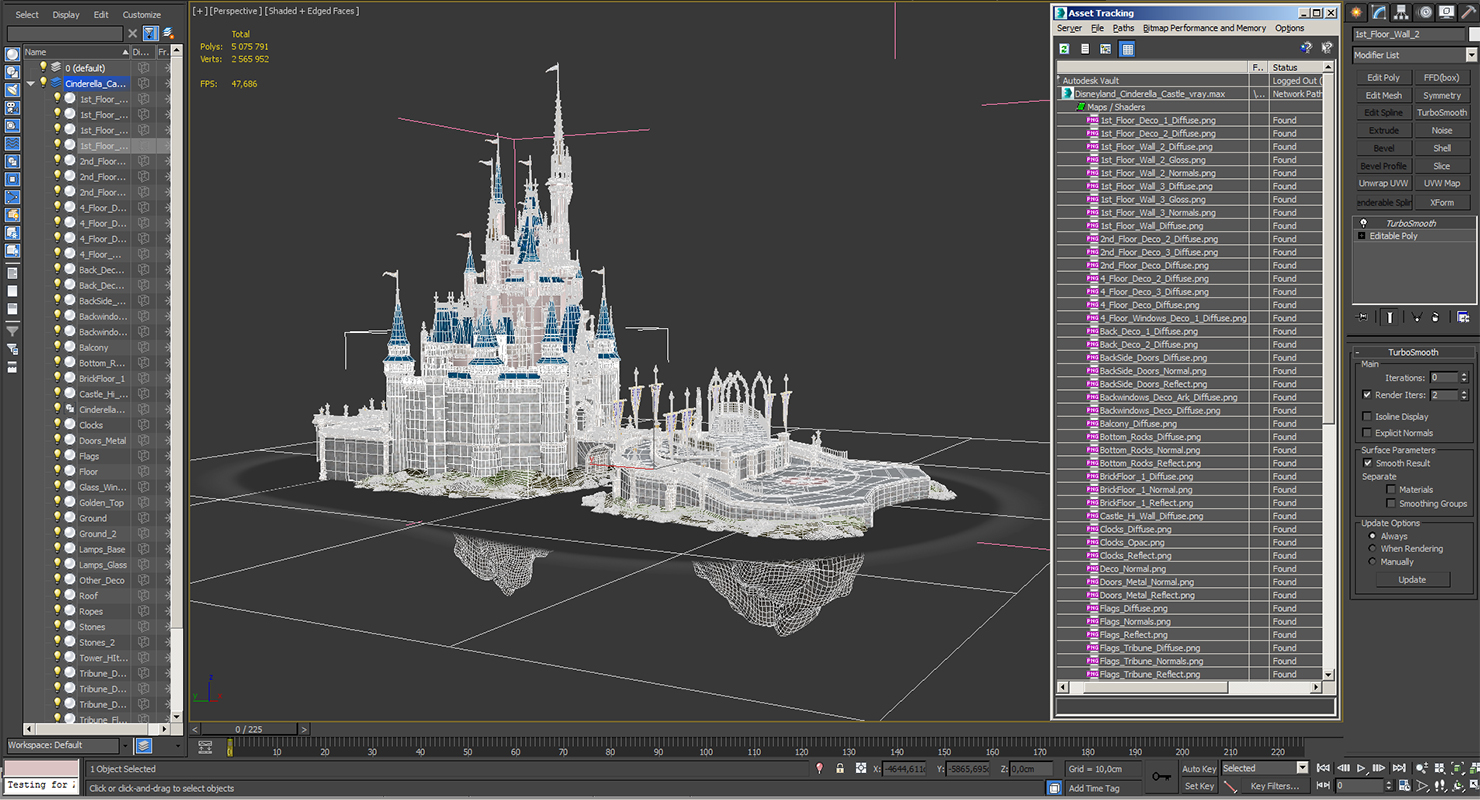Enable Separate by Smoothing Groups checkbox

point(1391,503)
